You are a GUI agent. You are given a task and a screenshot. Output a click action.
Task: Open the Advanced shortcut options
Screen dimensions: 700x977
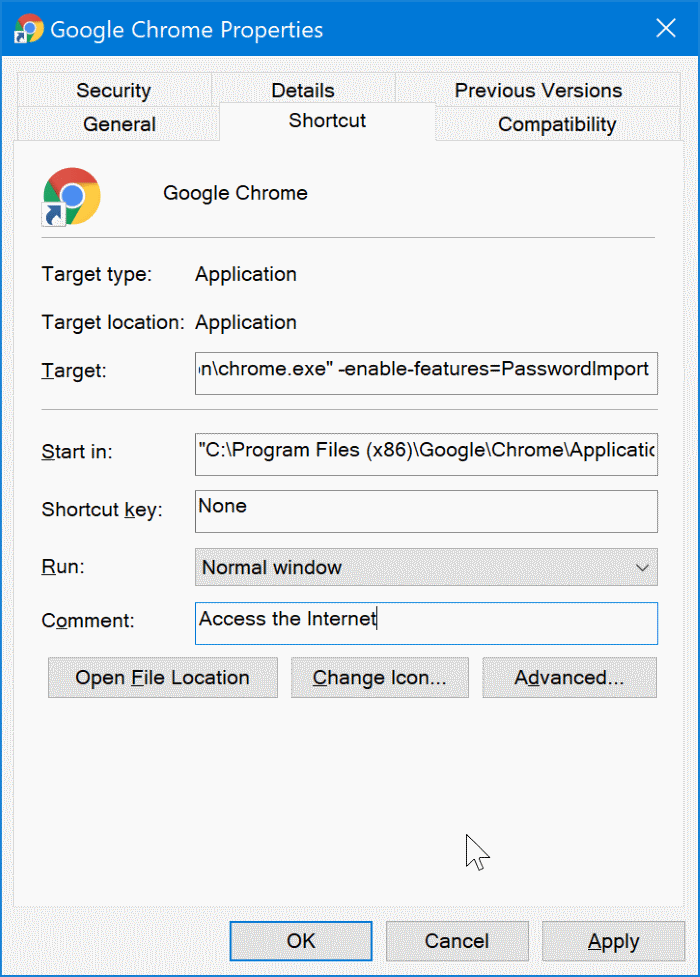[x=569, y=678]
